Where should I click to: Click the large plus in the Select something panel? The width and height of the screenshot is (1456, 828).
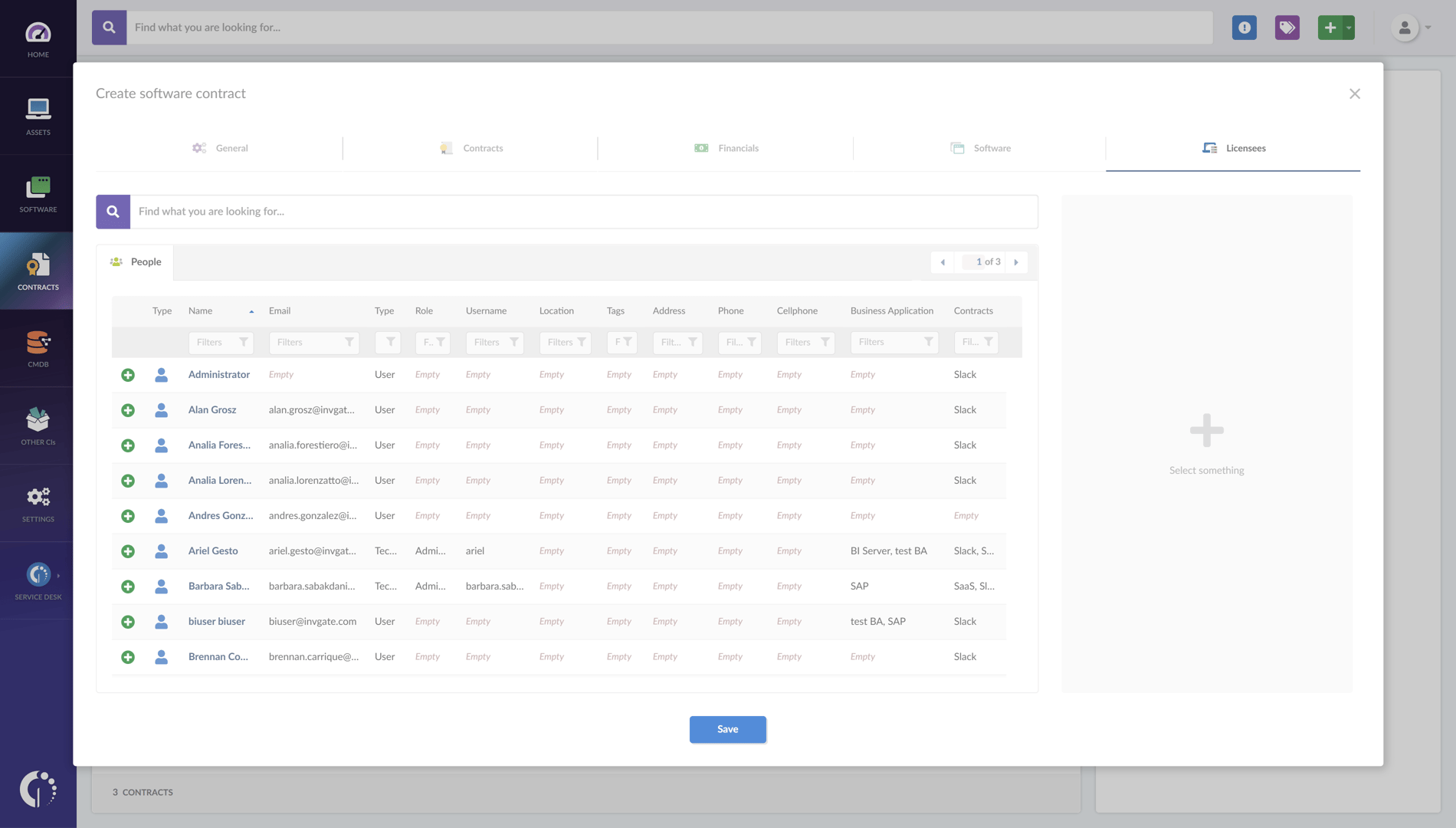coord(1206,431)
